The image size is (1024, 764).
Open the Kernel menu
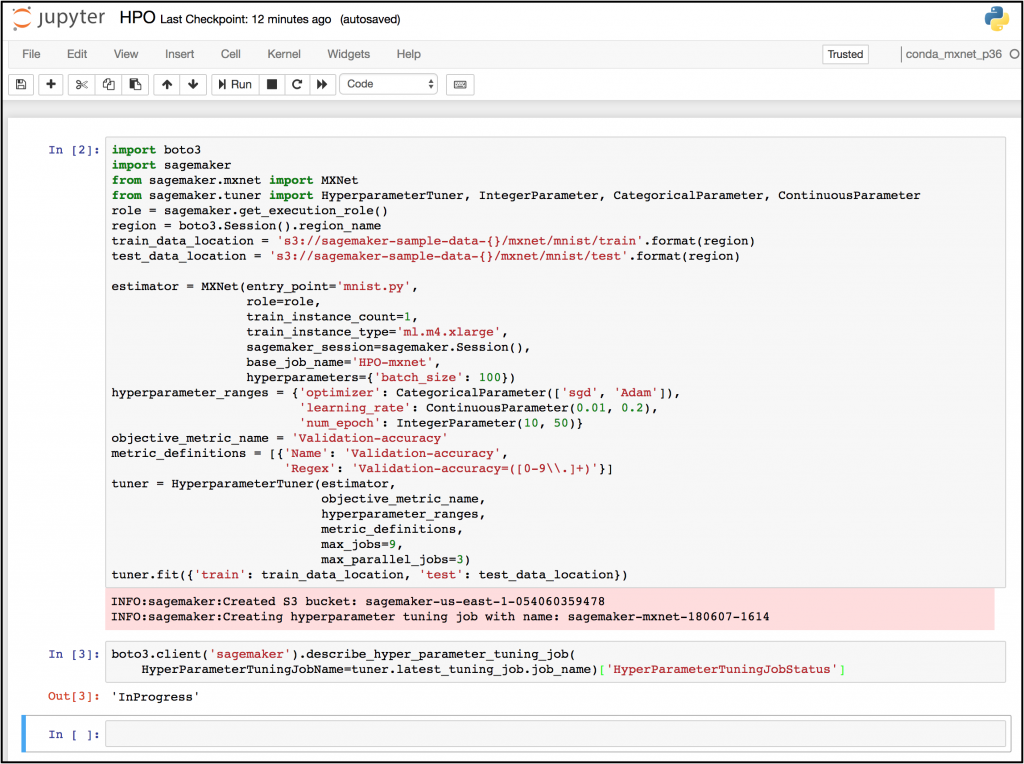pos(284,54)
